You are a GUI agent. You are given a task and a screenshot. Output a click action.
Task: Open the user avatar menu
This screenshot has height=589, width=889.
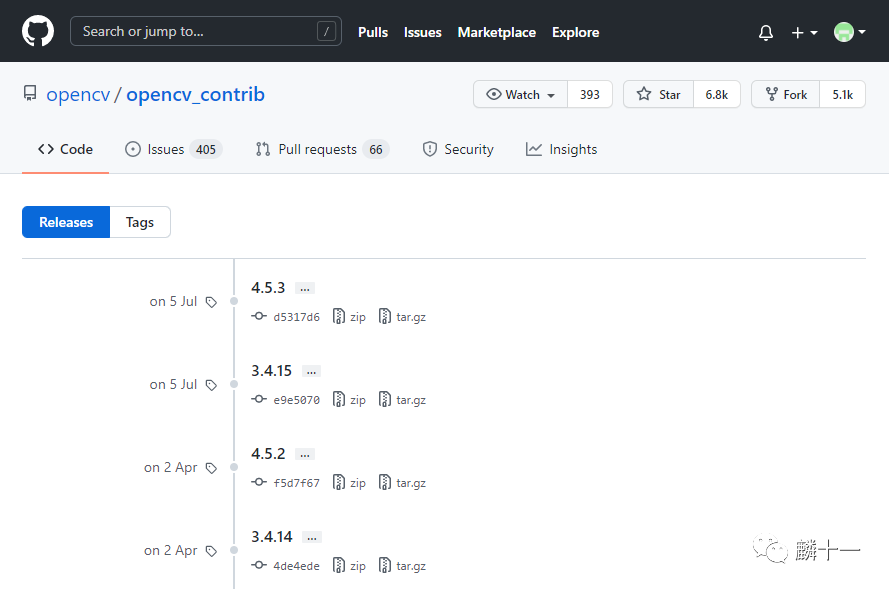click(x=849, y=32)
